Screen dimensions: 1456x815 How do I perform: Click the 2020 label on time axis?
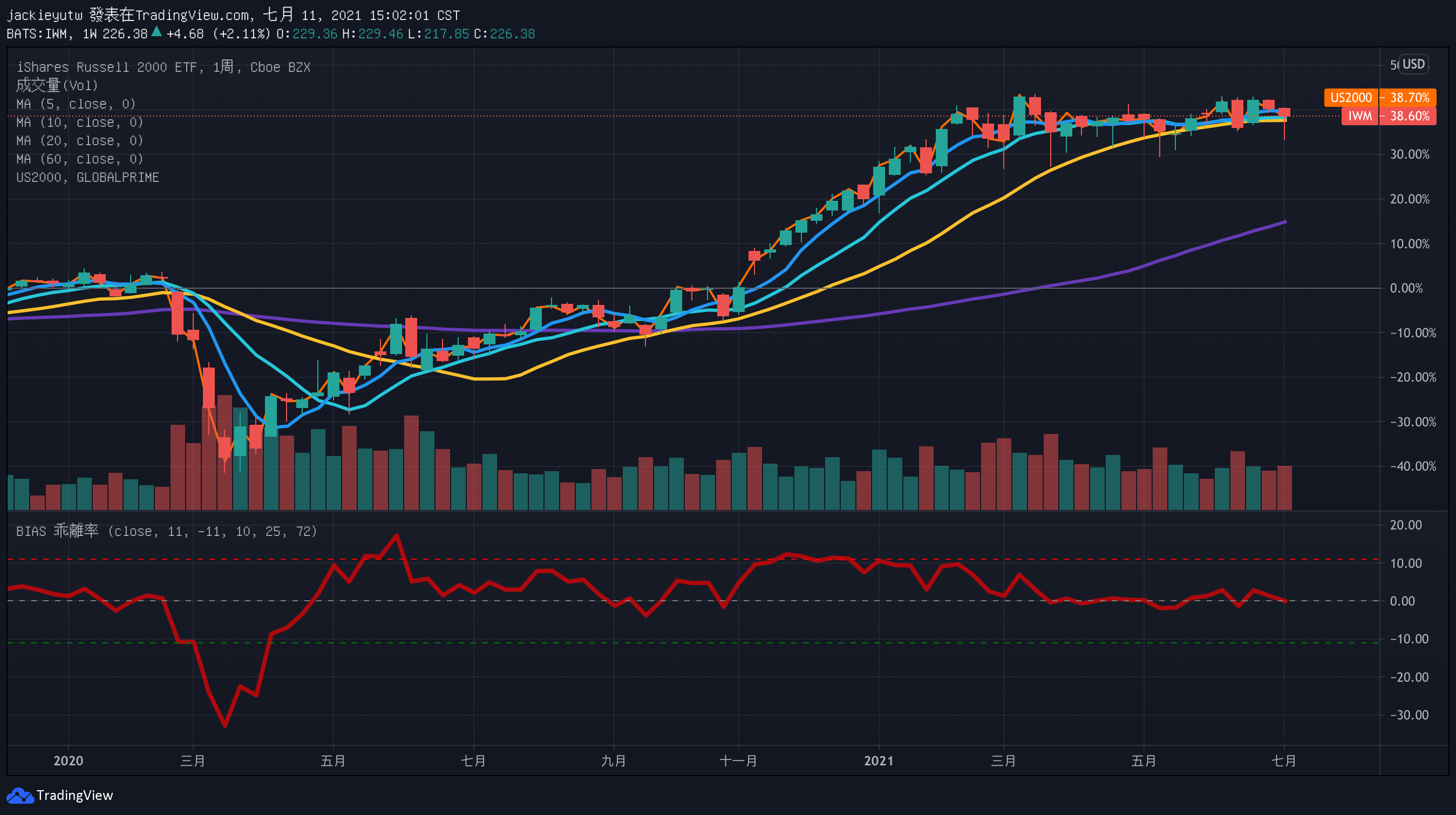pyautogui.click(x=68, y=760)
